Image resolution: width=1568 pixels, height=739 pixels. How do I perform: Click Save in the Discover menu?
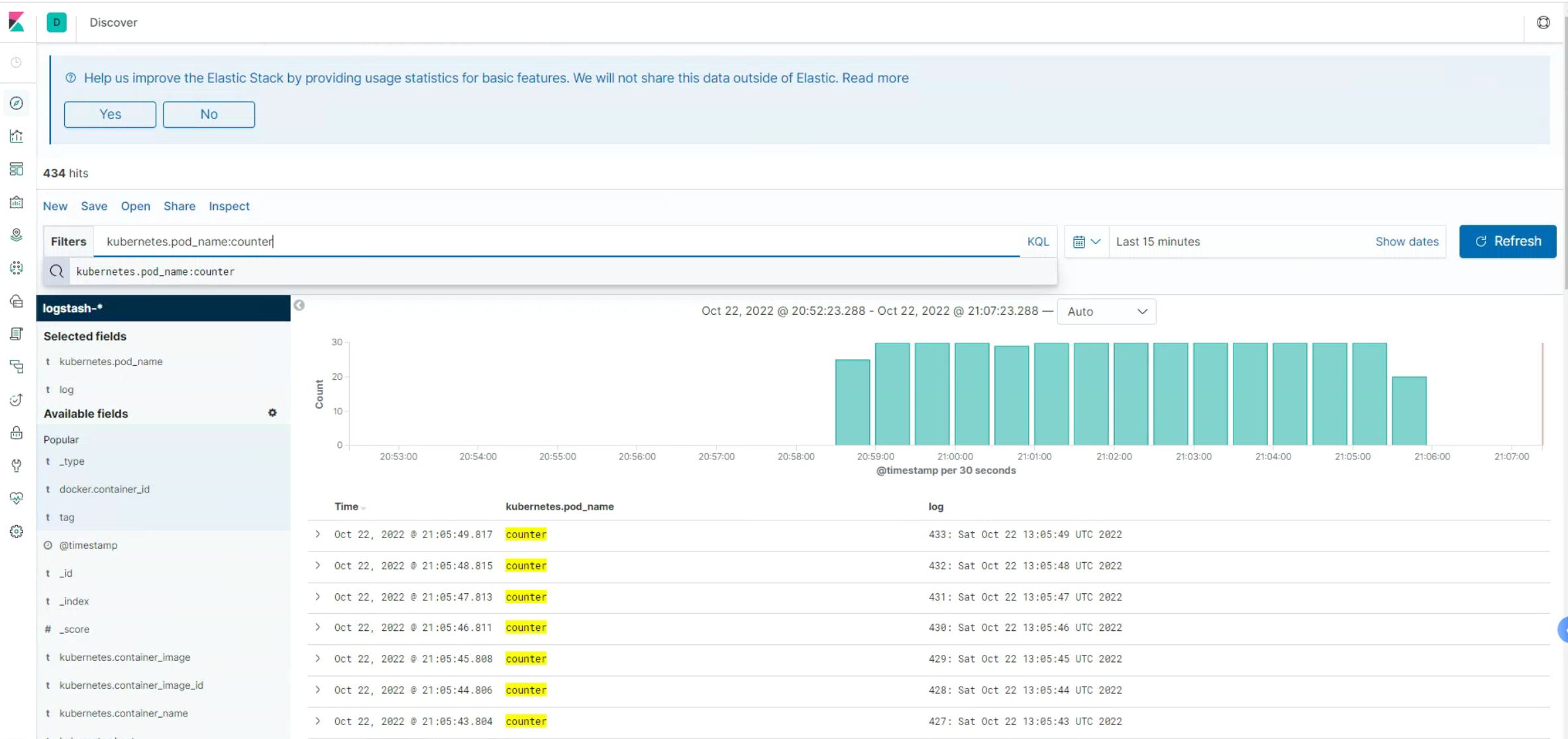pos(94,206)
